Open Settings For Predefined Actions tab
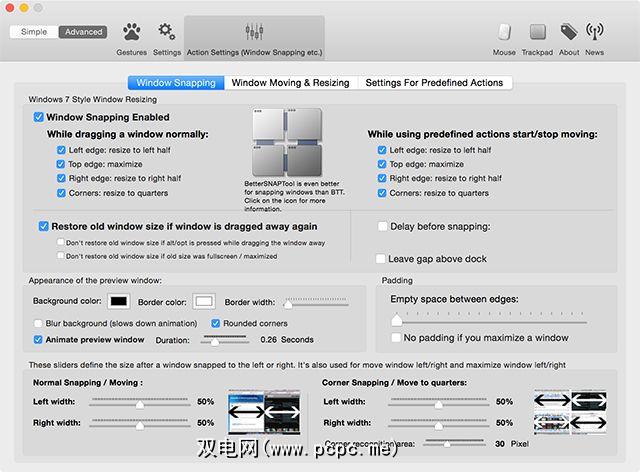Image resolution: width=640 pixels, height=472 pixels. [x=433, y=83]
